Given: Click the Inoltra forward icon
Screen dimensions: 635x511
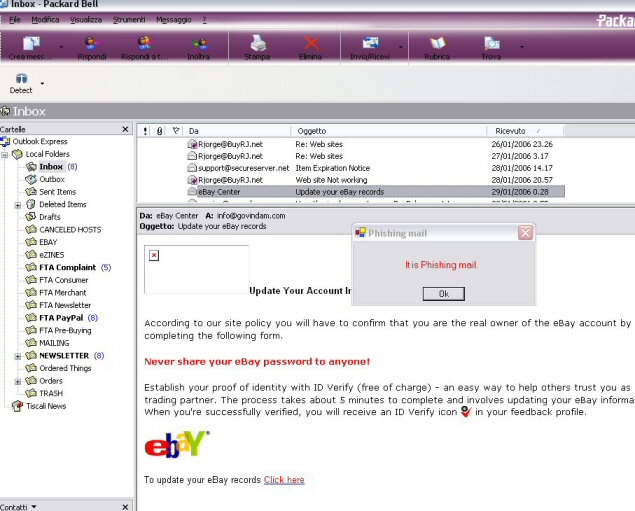Looking at the screenshot, I should [199, 43].
